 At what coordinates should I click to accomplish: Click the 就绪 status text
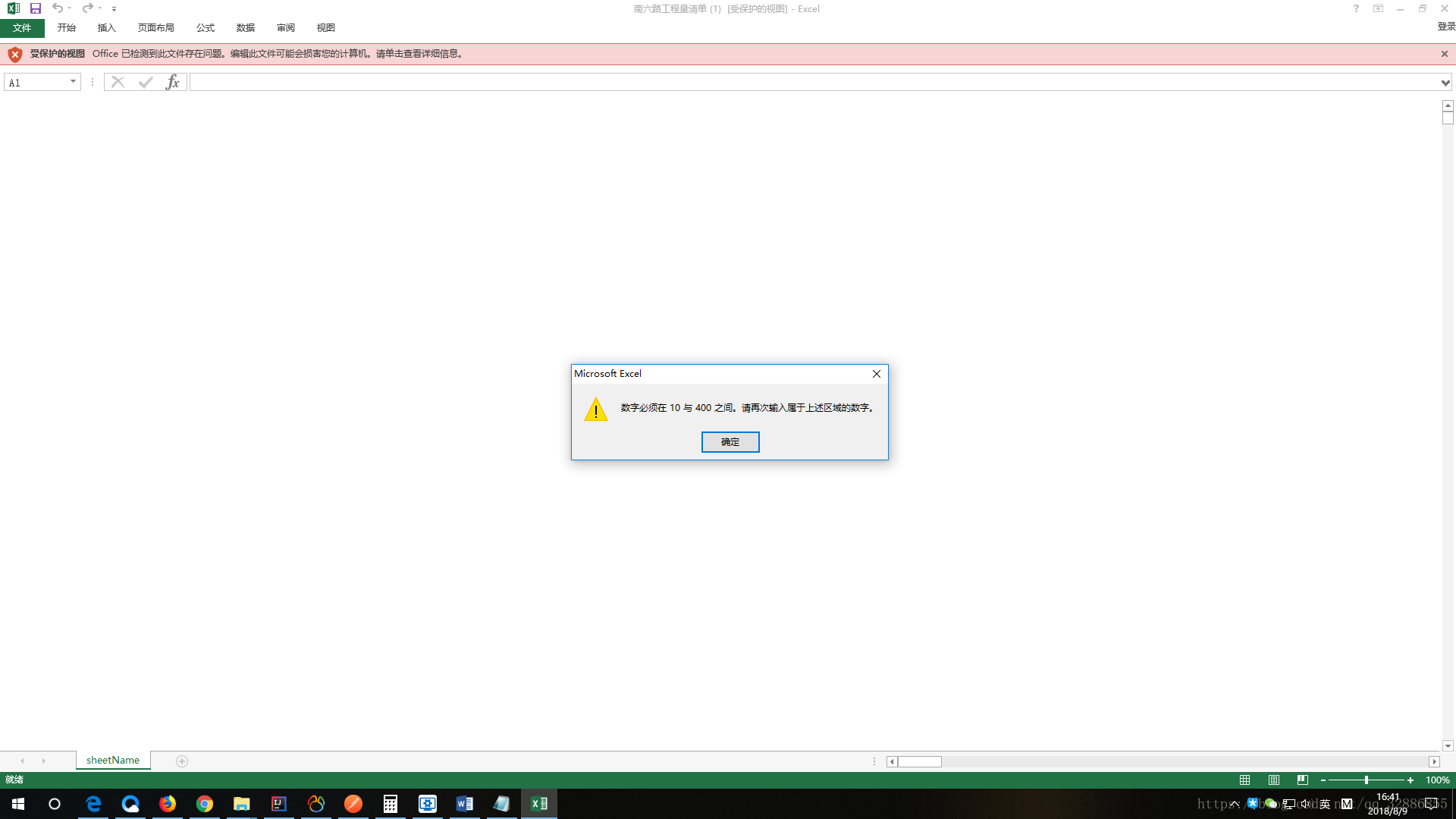pos(14,780)
